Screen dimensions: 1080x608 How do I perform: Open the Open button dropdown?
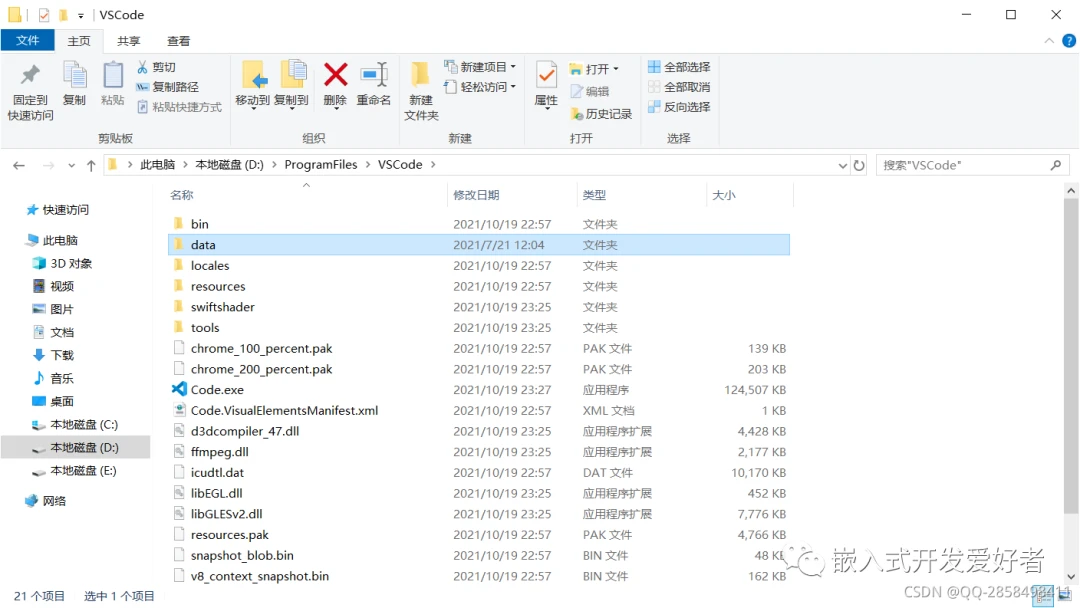click(616, 69)
